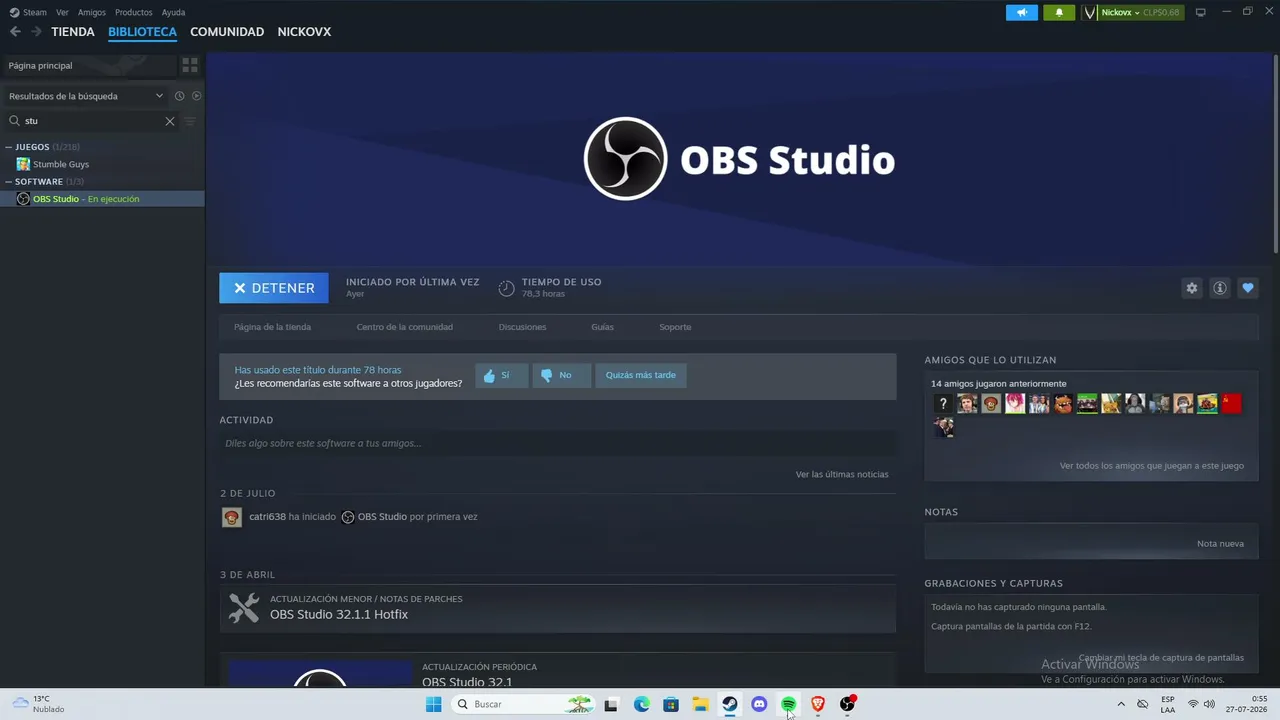Viewport: 1280px width, 720px height.
Task: Open the NICKOVX profile tab
Action: pos(304,32)
